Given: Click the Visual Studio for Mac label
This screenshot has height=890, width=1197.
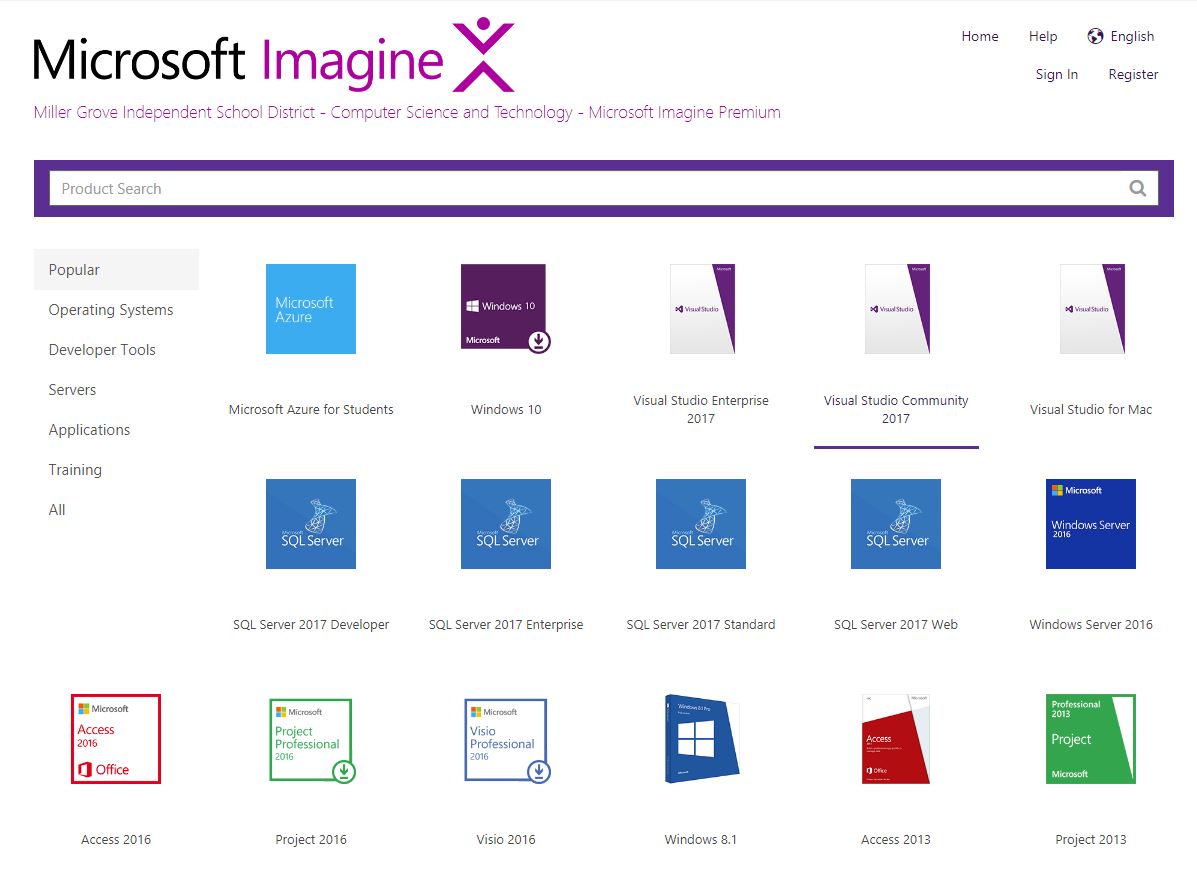Looking at the screenshot, I should (1091, 409).
